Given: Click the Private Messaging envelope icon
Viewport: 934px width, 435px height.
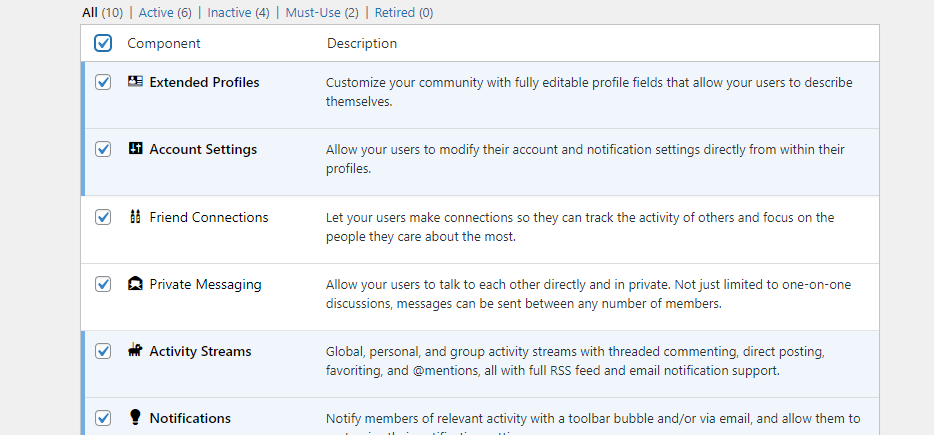Looking at the screenshot, I should click(136, 284).
